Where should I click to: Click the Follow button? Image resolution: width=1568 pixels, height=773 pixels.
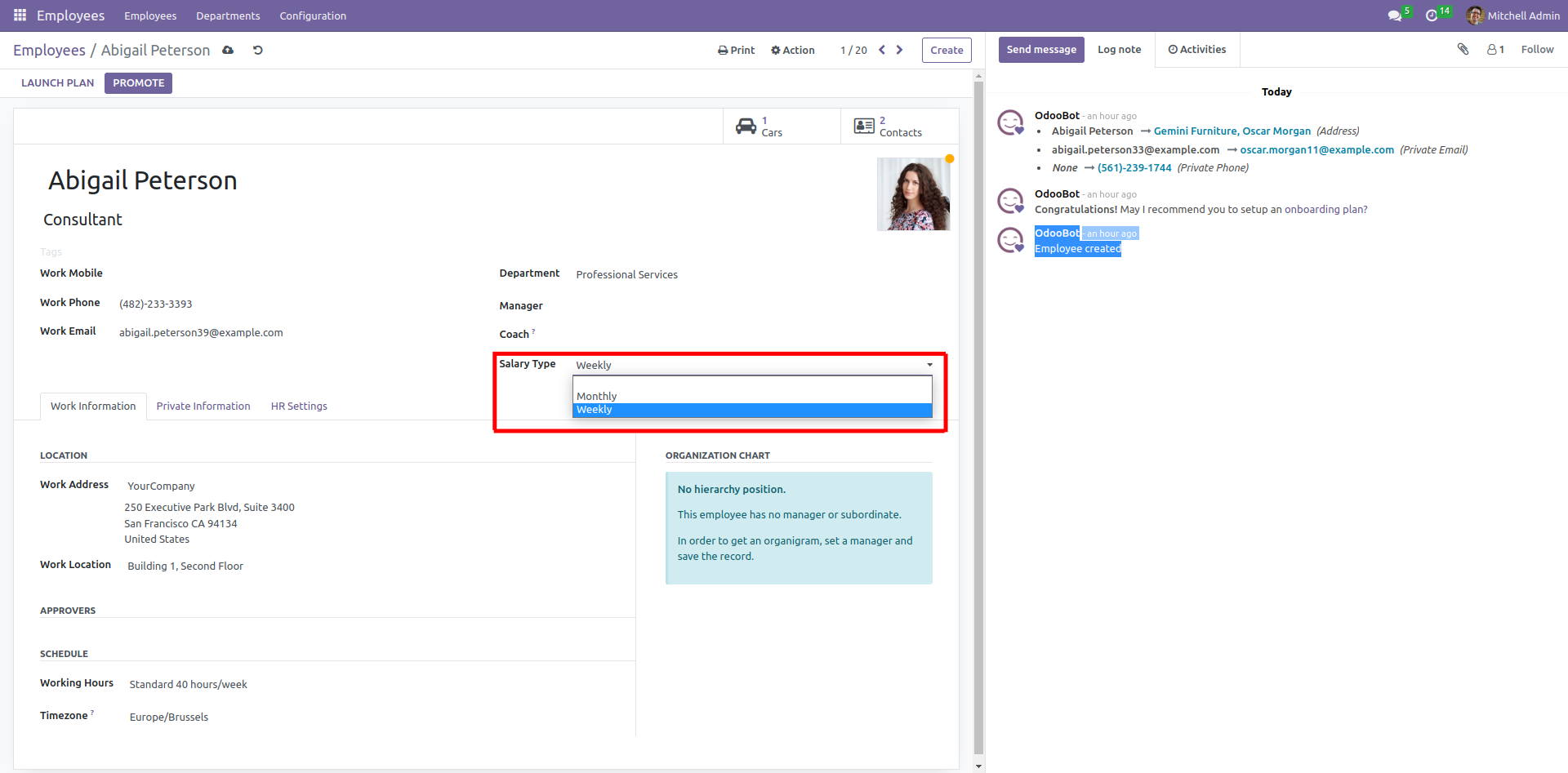point(1537,49)
